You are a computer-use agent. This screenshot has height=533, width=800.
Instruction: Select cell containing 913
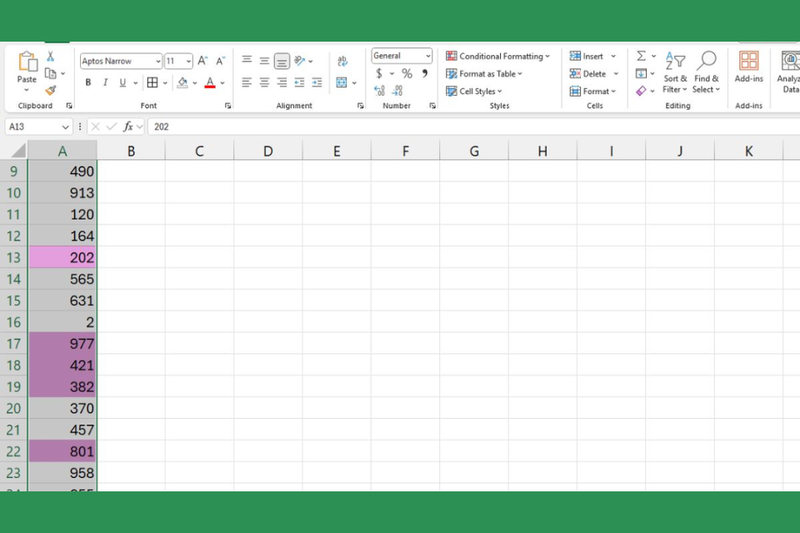[x=62, y=193]
